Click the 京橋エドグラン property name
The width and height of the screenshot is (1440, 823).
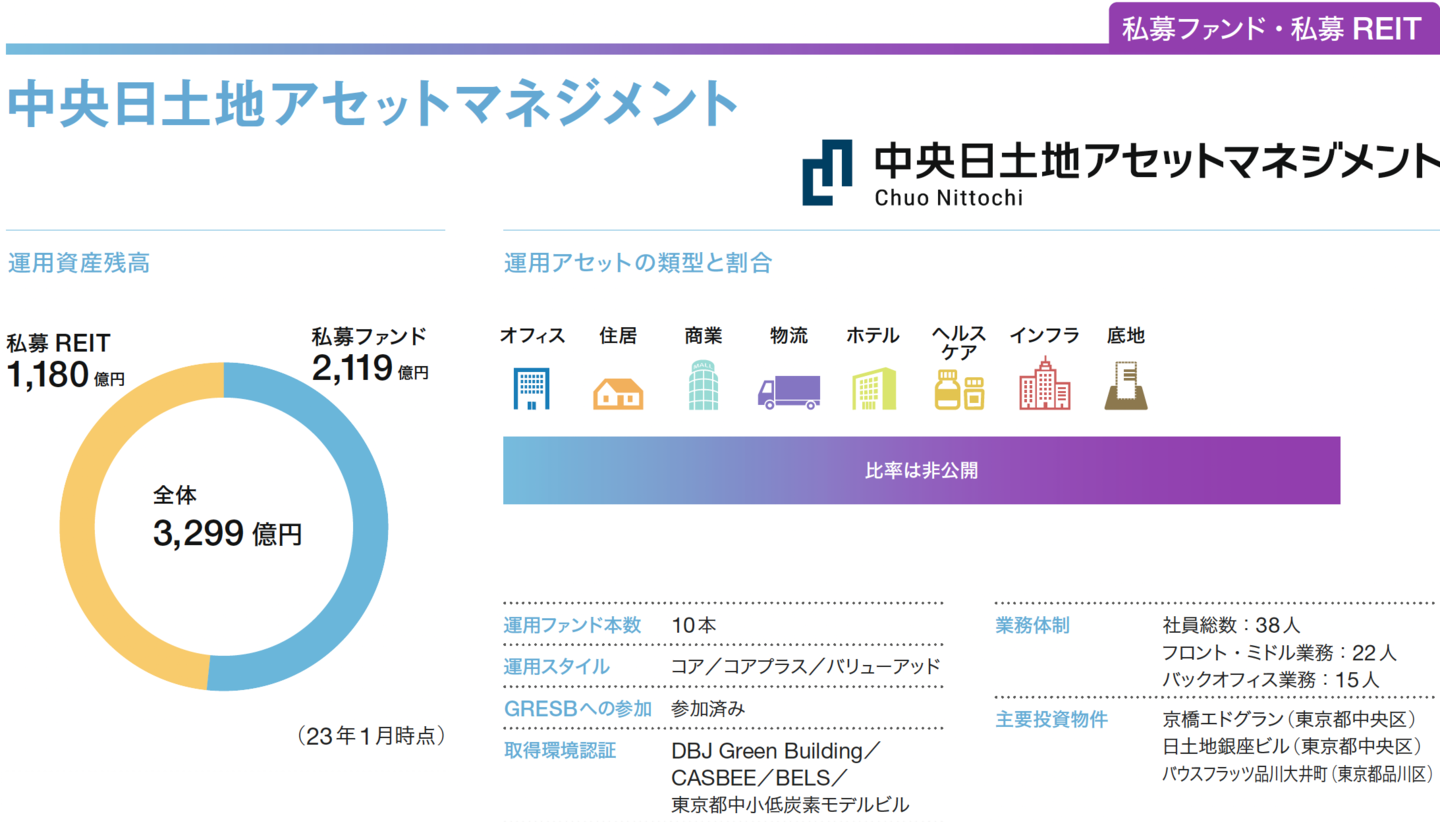pyautogui.click(x=1222, y=719)
